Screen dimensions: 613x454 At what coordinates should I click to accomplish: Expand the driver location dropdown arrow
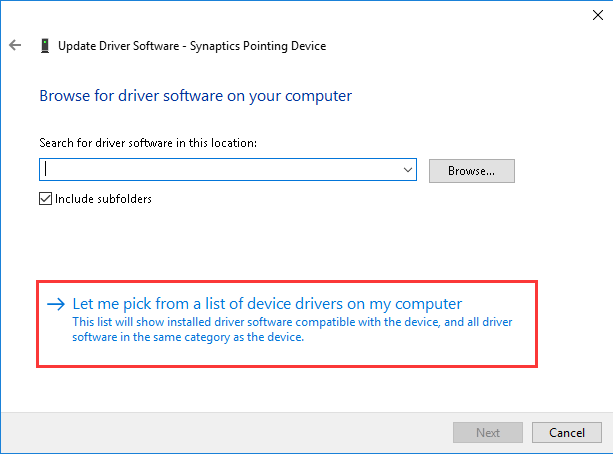tap(408, 170)
